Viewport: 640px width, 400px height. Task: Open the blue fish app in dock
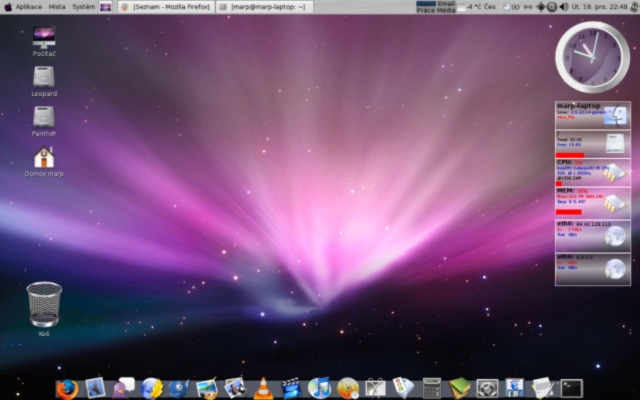pos(179,388)
